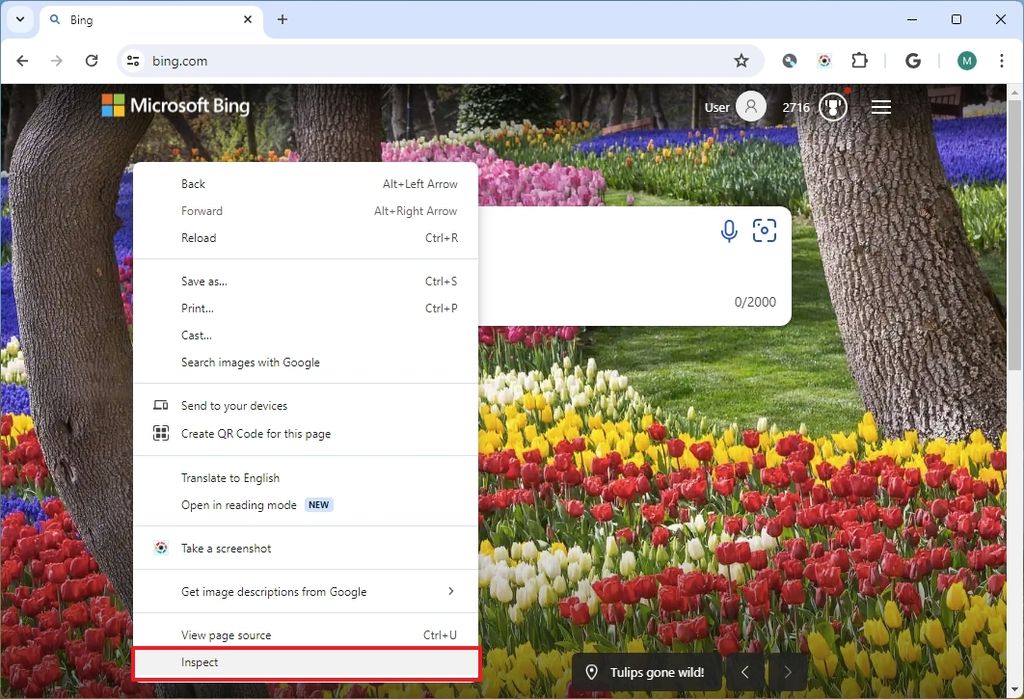Image resolution: width=1024 pixels, height=699 pixels.
Task: Navigate back with the arrow icon
Action: (22, 60)
